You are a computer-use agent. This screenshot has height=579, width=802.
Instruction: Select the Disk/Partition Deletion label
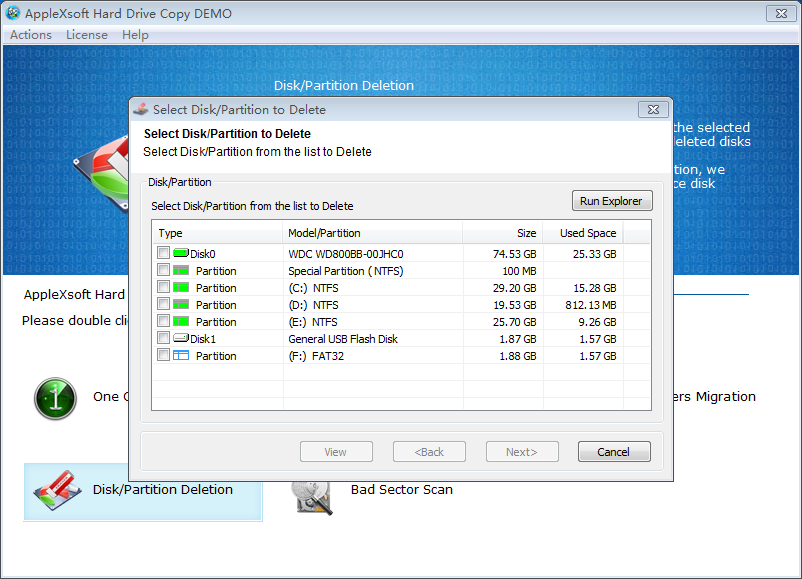coord(163,489)
